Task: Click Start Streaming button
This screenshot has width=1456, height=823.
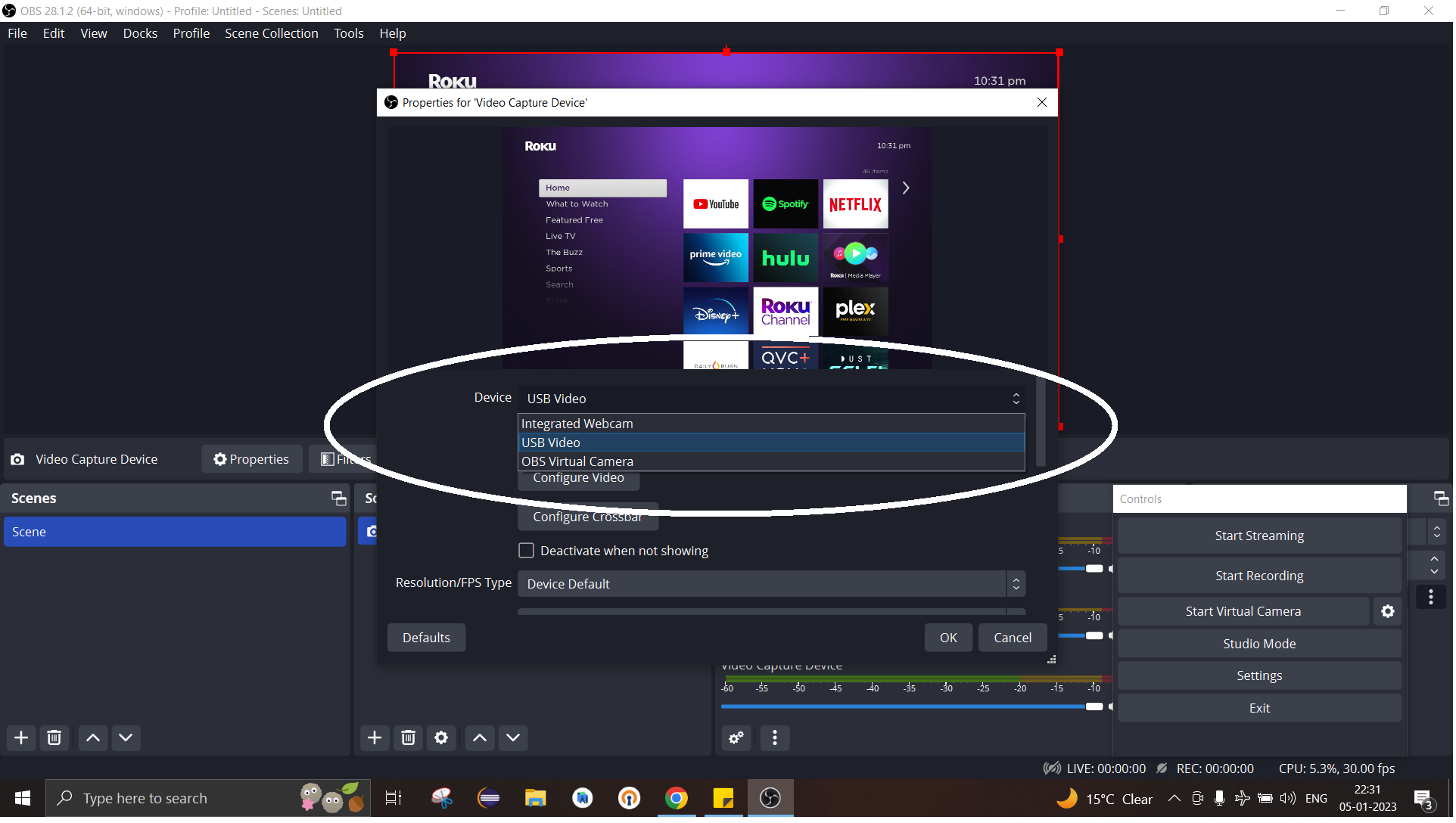Action: [x=1262, y=537]
